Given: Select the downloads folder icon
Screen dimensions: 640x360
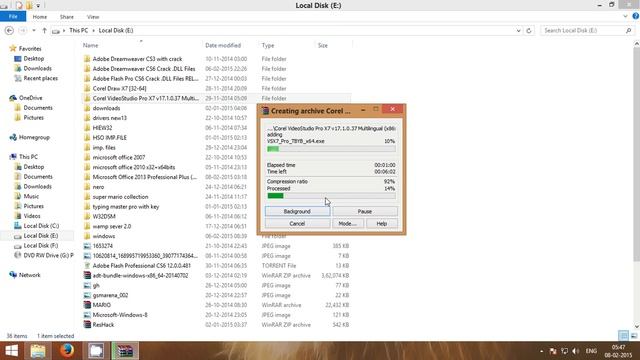Looking at the screenshot, I should pos(87,108).
